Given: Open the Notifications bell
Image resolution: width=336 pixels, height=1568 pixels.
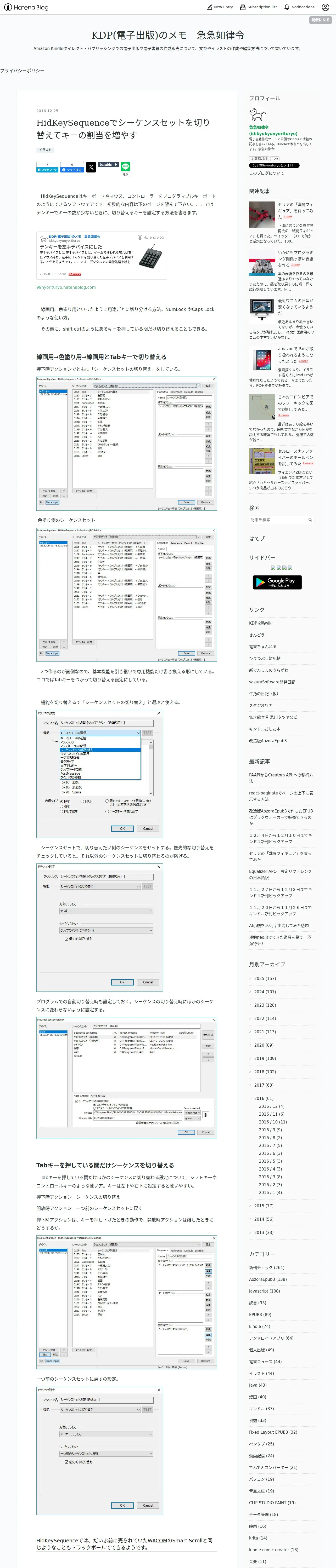Looking at the screenshot, I should (x=287, y=7).
